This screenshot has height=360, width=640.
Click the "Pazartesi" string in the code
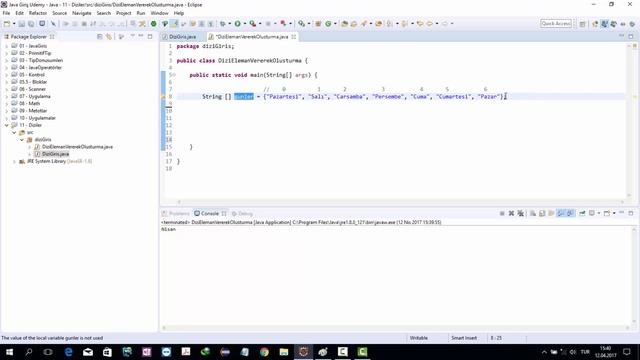coord(283,96)
